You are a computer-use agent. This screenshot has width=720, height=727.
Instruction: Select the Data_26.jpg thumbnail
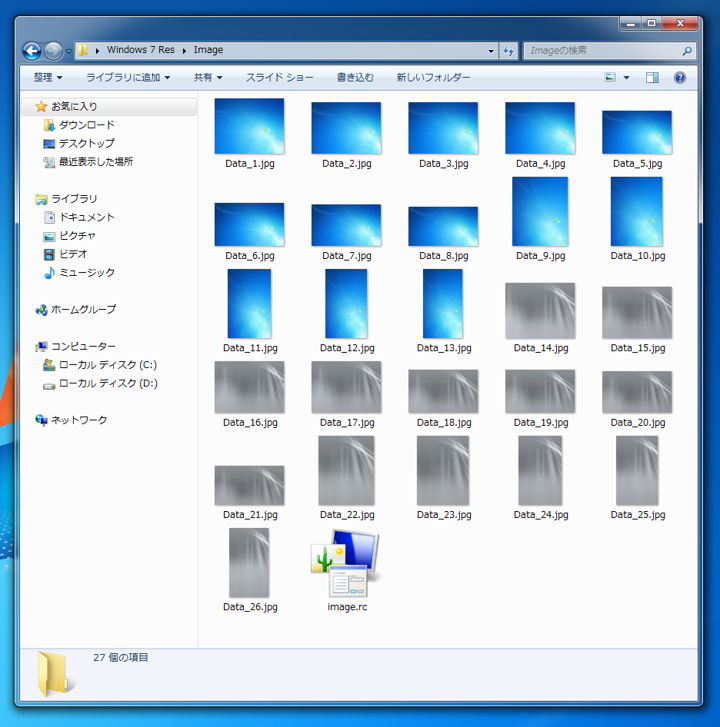coord(249,563)
